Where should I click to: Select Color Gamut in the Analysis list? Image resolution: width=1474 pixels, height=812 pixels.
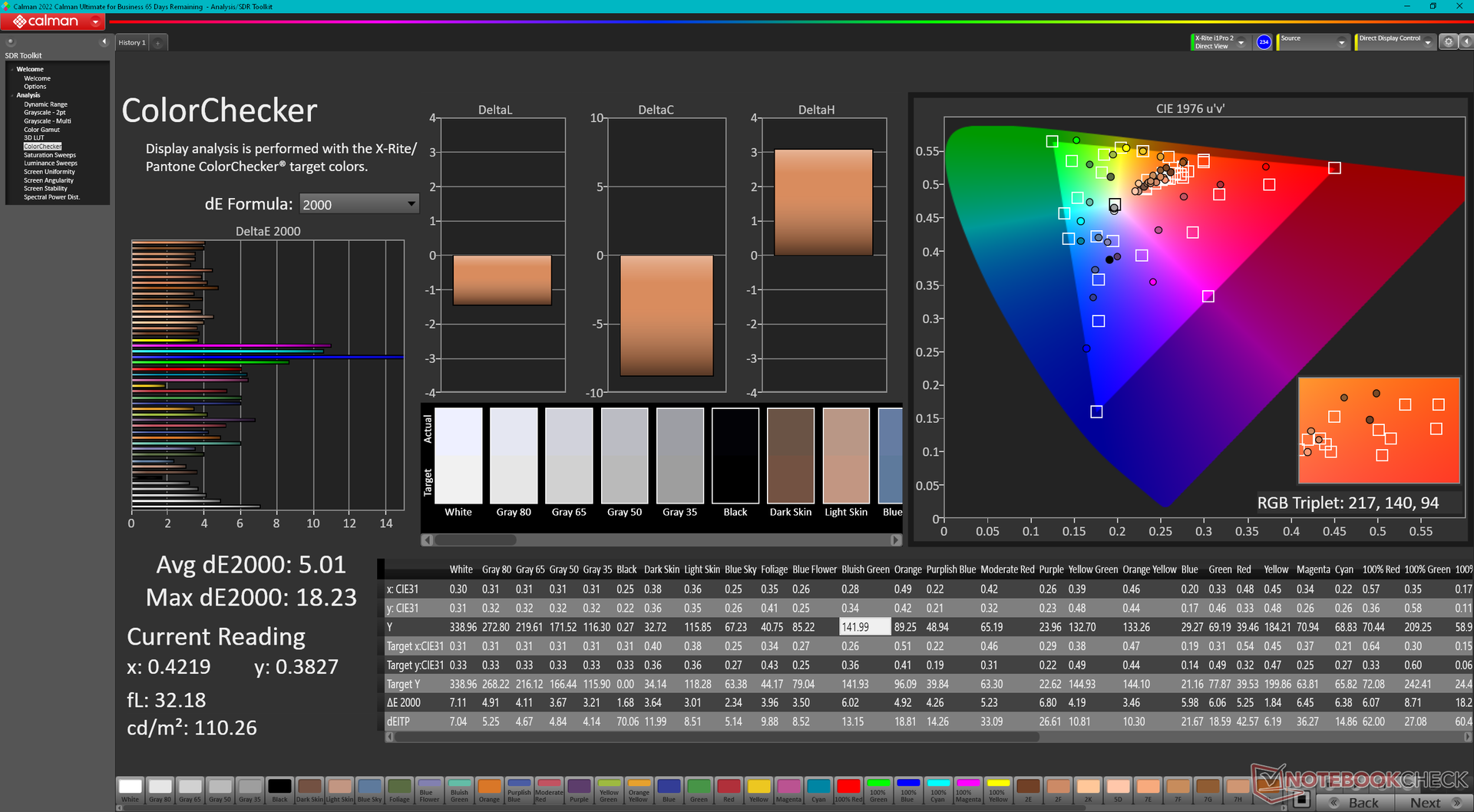tap(41, 130)
